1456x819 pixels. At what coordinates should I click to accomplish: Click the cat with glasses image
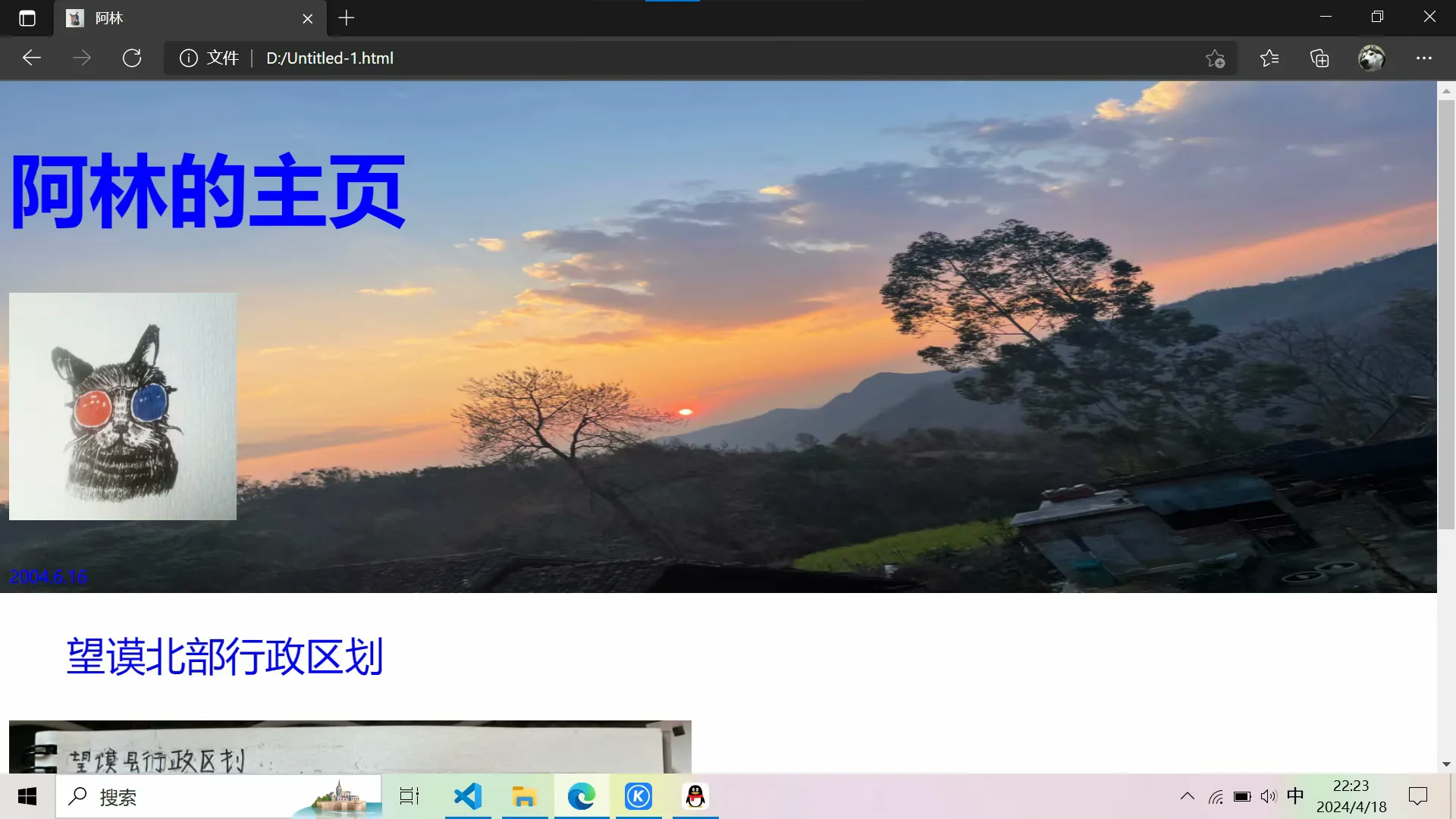click(123, 406)
